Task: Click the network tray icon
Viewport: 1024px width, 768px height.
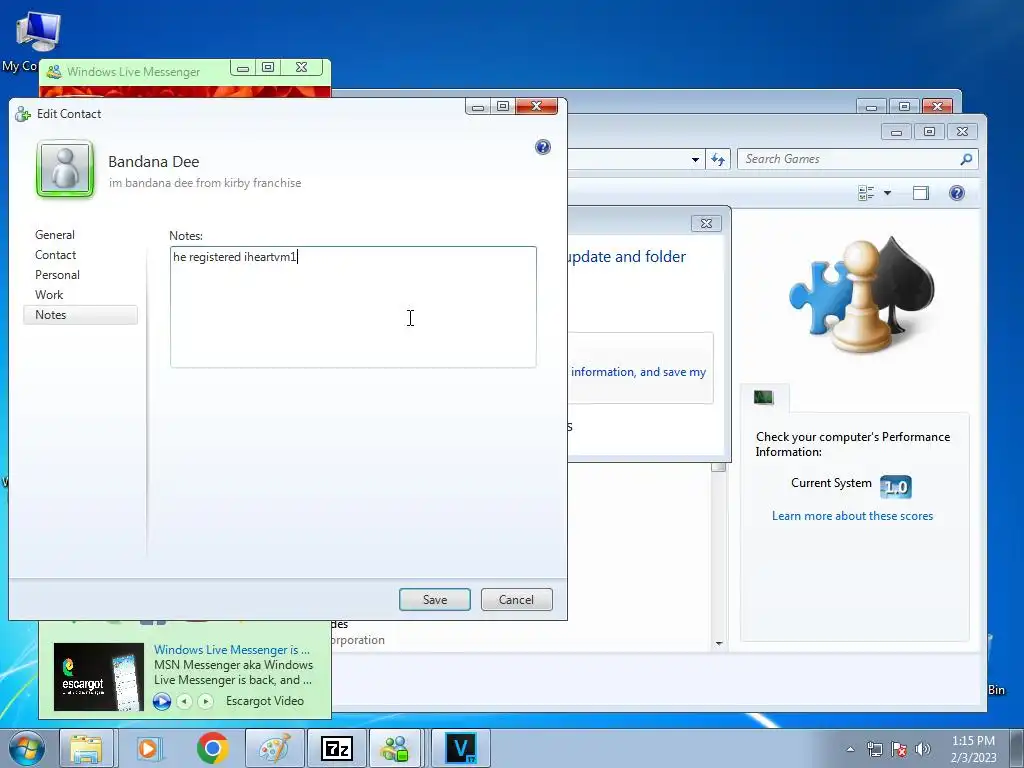Action: click(874, 749)
